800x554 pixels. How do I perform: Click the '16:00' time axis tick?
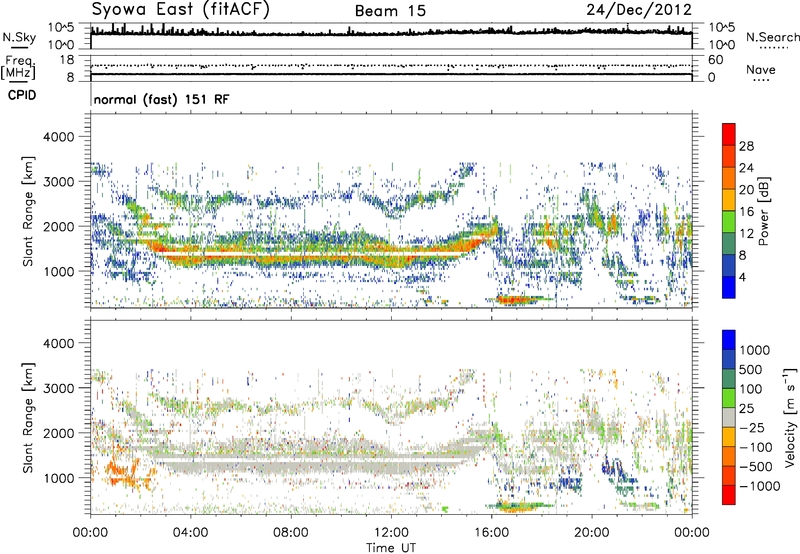(491, 533)
